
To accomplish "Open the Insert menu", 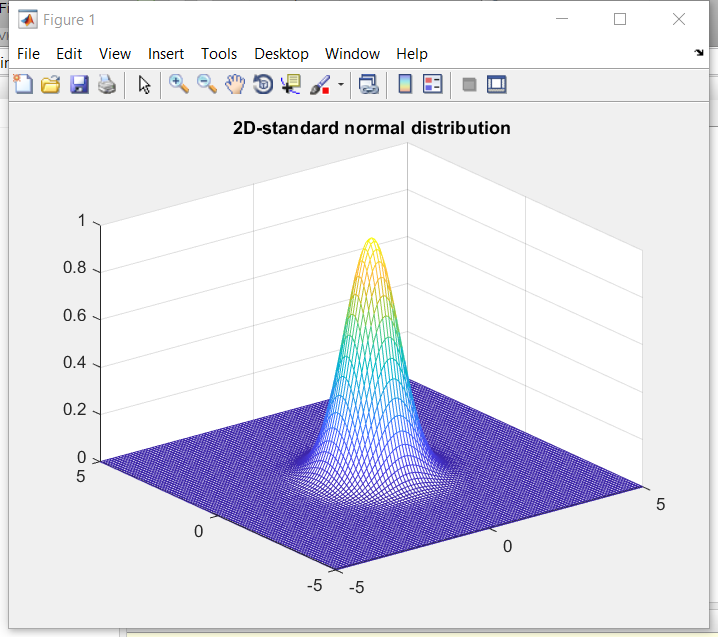I will coord(166,54).
